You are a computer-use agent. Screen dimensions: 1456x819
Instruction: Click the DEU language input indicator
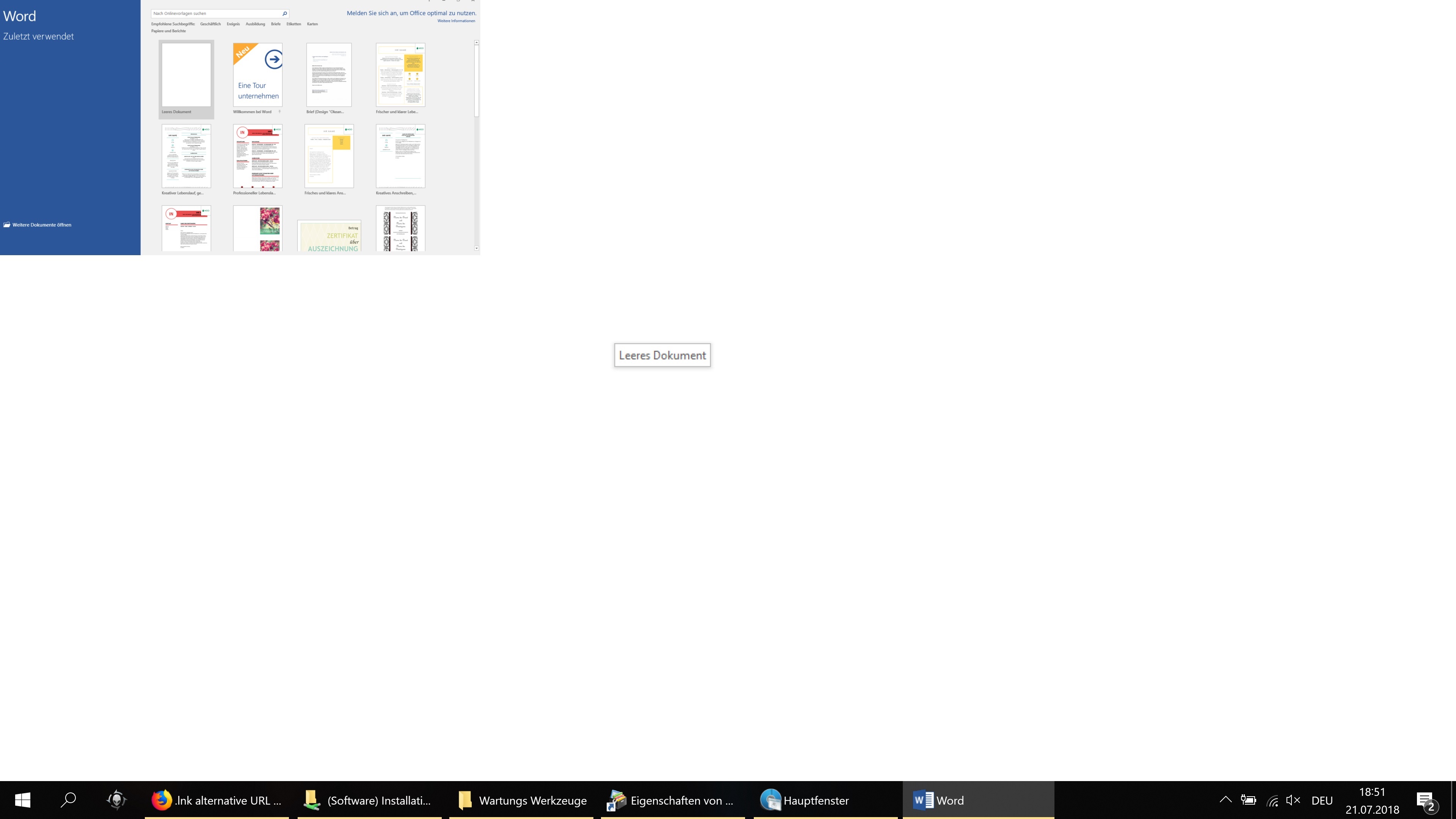pos(1321,800)
